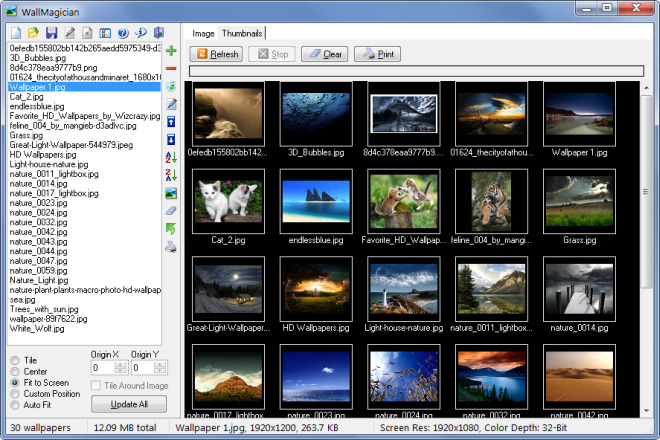Click the Update All button
Screen dimensions: 660x440
click(128, 404)
